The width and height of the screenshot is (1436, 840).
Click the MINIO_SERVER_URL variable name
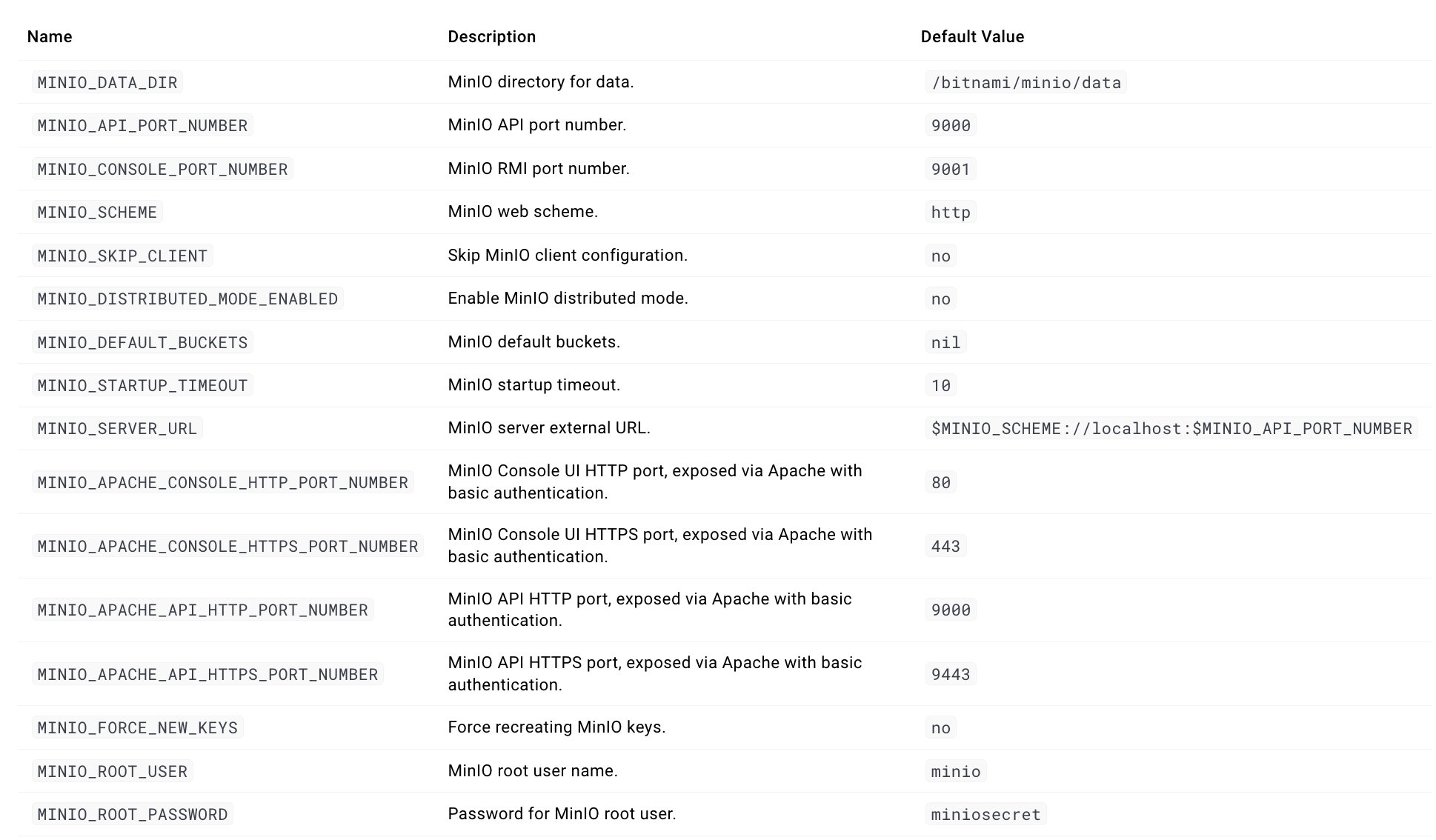point(117,428)
